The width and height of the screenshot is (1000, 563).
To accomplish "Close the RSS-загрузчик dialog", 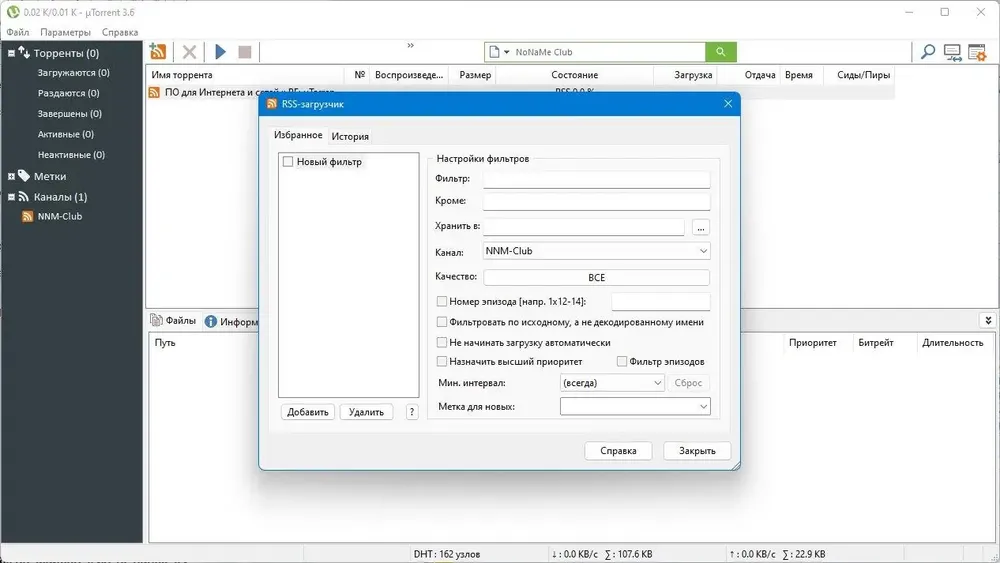I will (728, 103).
